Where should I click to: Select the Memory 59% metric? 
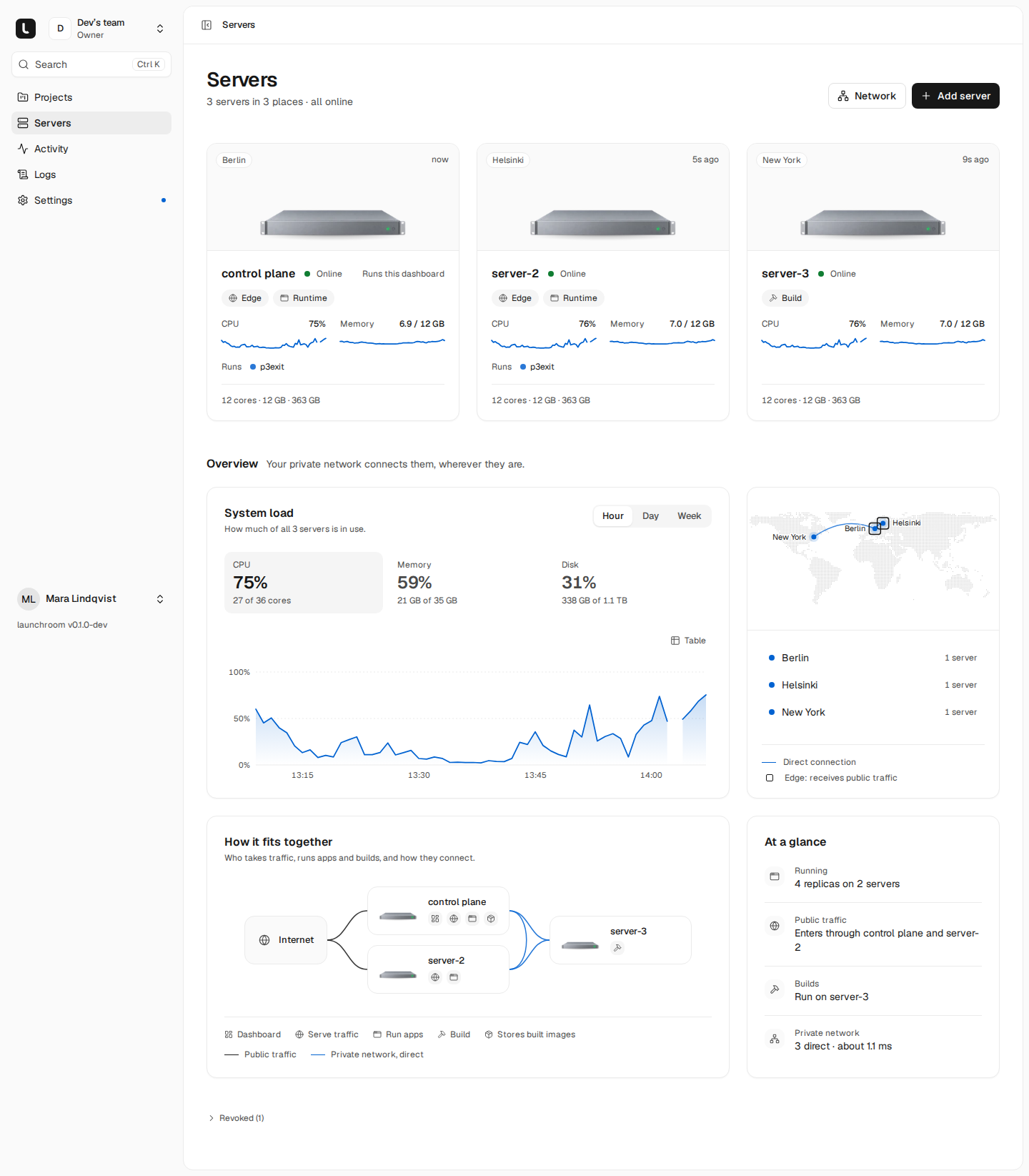coord(468,583)
